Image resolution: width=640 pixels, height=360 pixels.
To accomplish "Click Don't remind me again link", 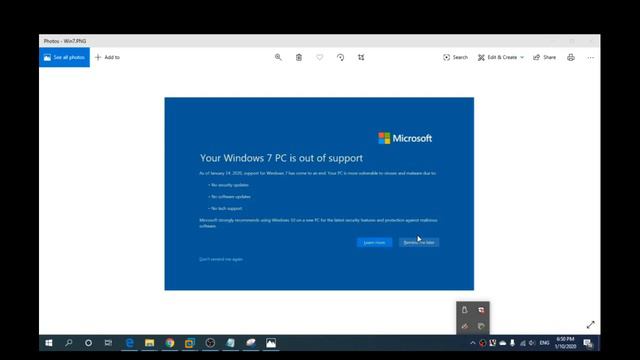I will (x=221, y=259).
